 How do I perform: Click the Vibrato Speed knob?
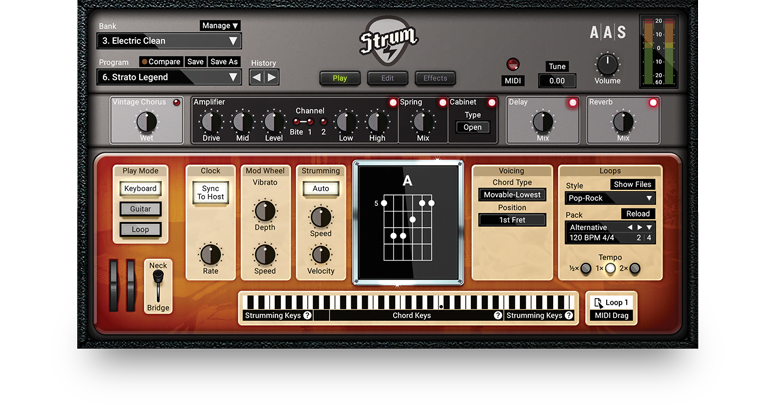(x=265, y=254)
